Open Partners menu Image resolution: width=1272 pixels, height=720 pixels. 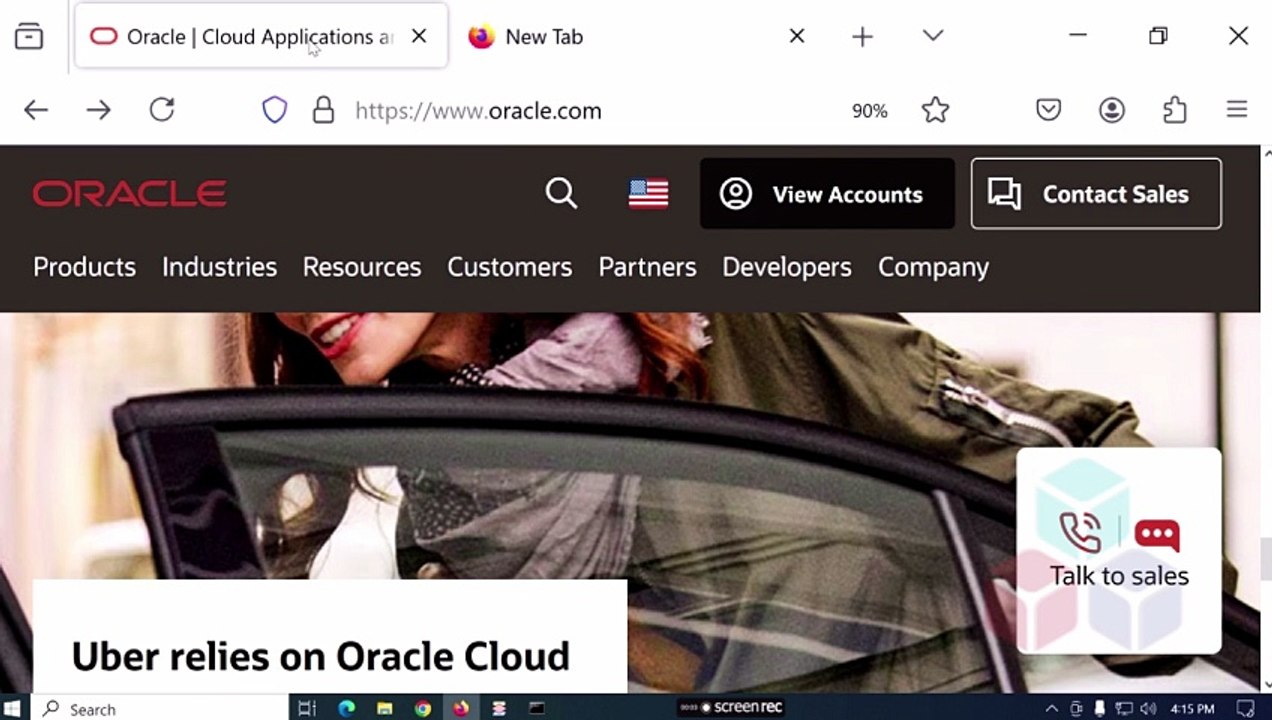click(647, 267)
